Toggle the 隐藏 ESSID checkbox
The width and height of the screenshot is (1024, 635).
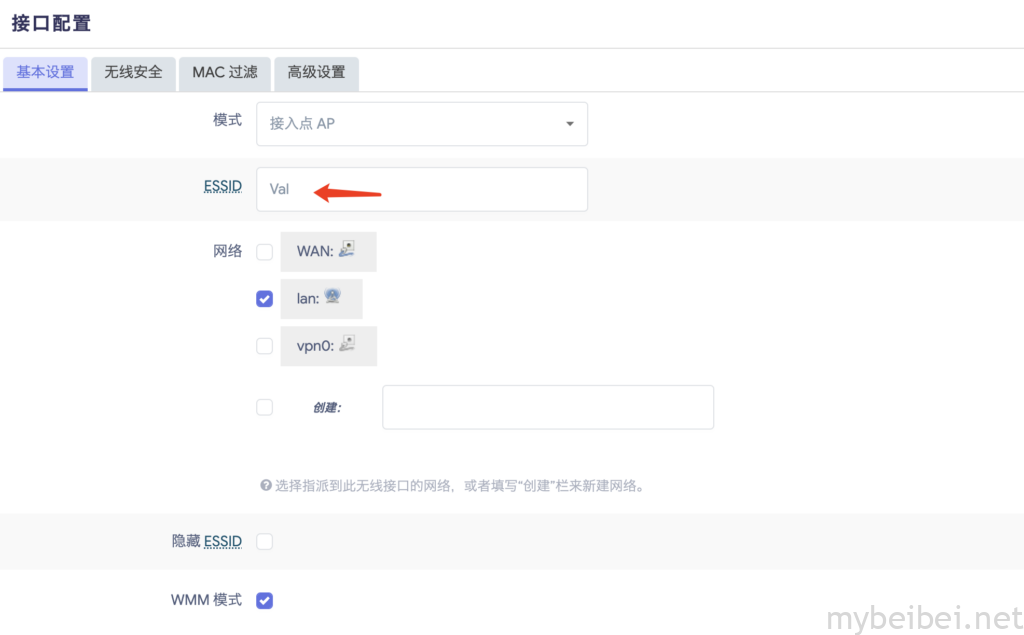[x=264, y=541]
